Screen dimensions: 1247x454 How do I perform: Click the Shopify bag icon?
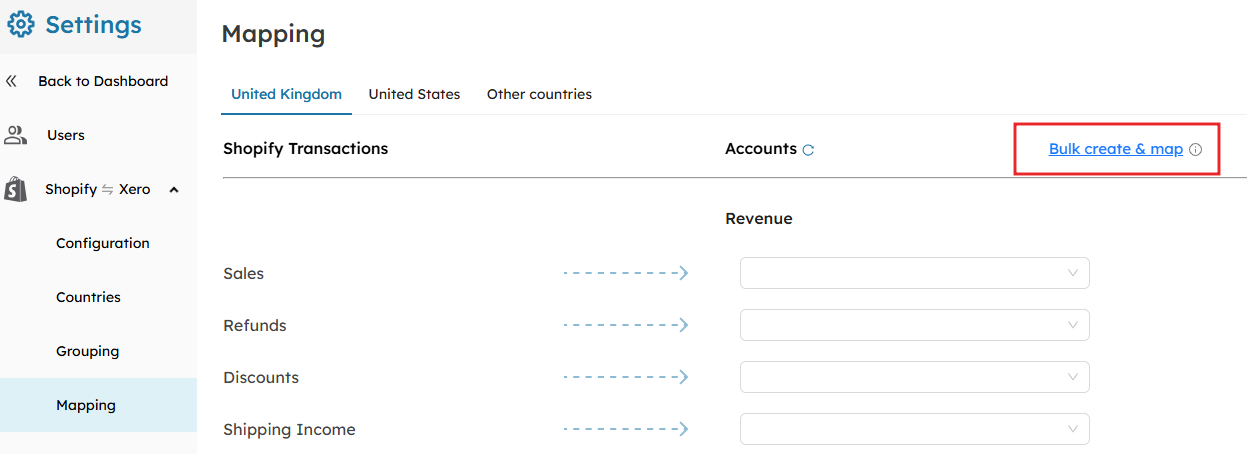pyautogui.click(x=15, y=189)
